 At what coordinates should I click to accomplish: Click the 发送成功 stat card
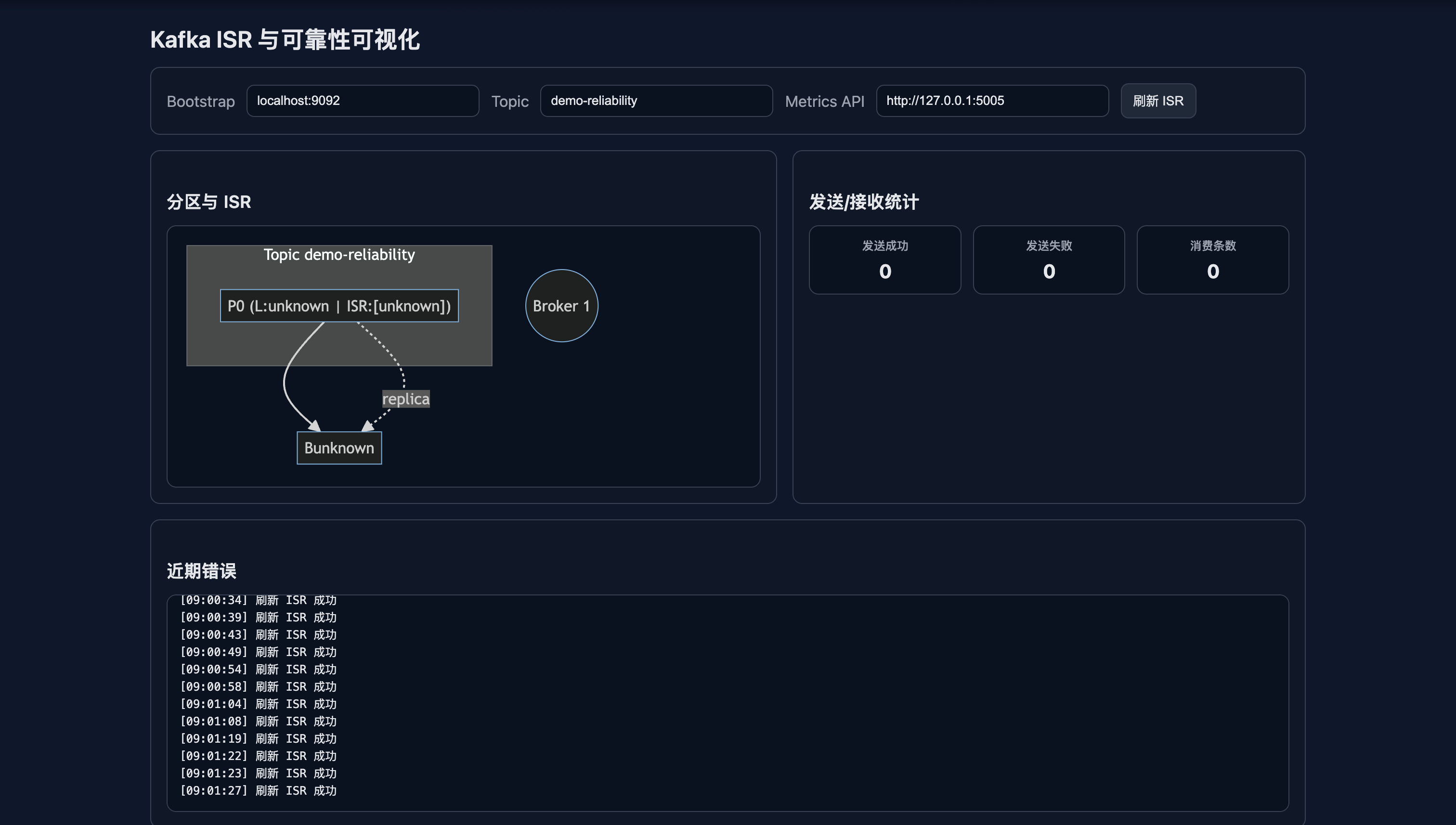[884, 260]
